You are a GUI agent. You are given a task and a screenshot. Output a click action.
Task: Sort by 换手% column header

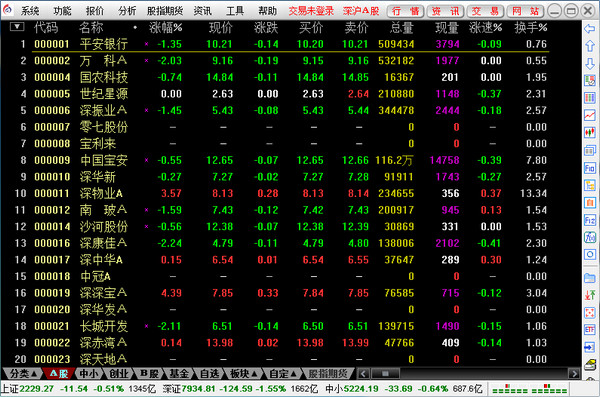click(531, 28)
